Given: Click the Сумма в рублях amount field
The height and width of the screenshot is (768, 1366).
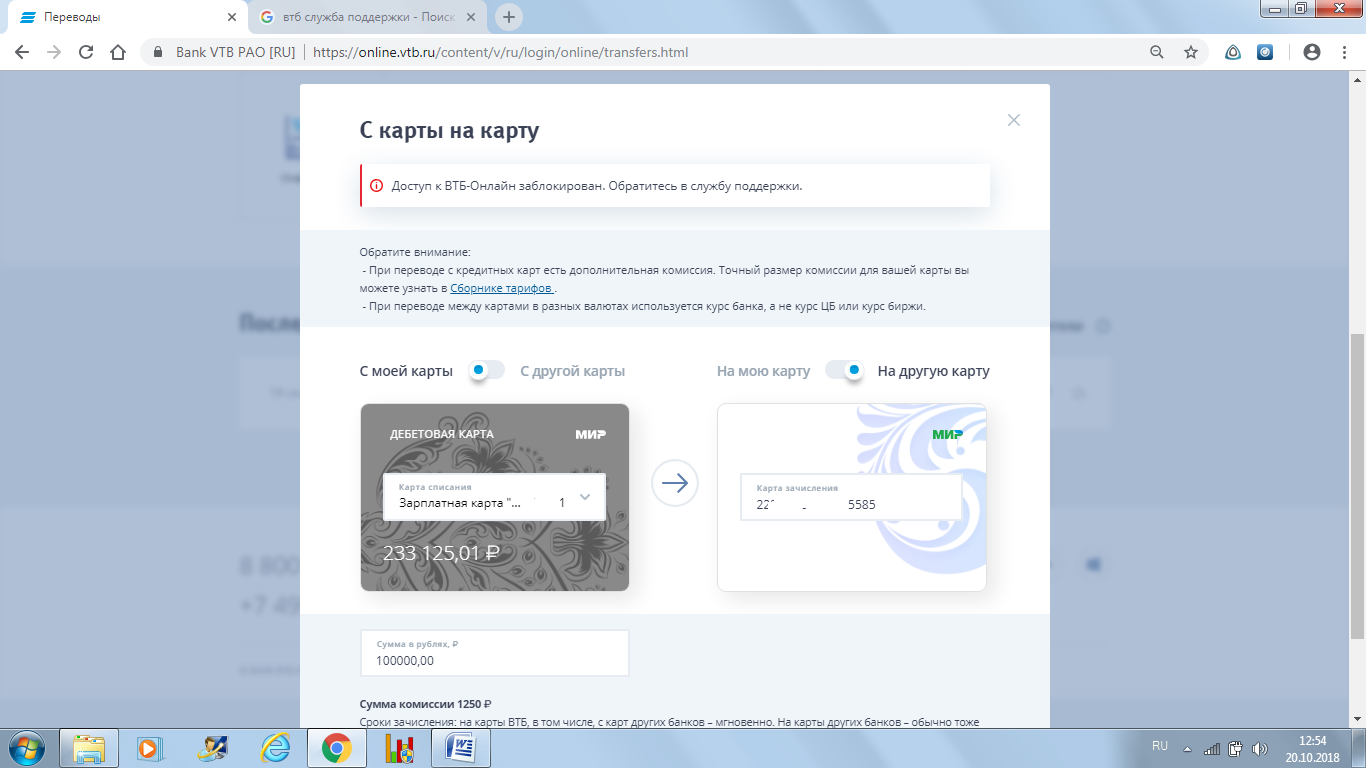Looking at the screenshot, I should (494, 653).
